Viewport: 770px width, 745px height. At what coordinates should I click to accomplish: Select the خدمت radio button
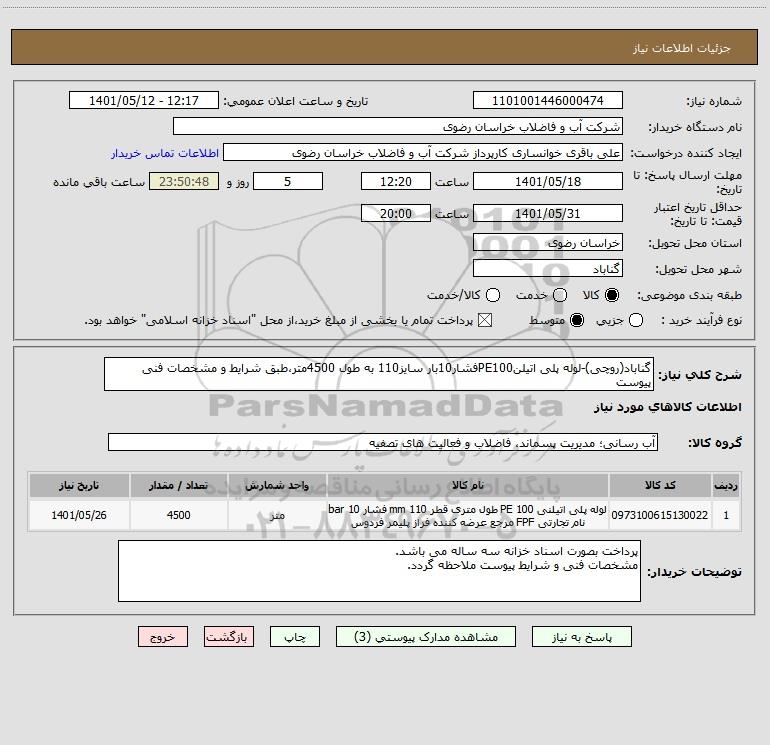(x=560, y=295)
